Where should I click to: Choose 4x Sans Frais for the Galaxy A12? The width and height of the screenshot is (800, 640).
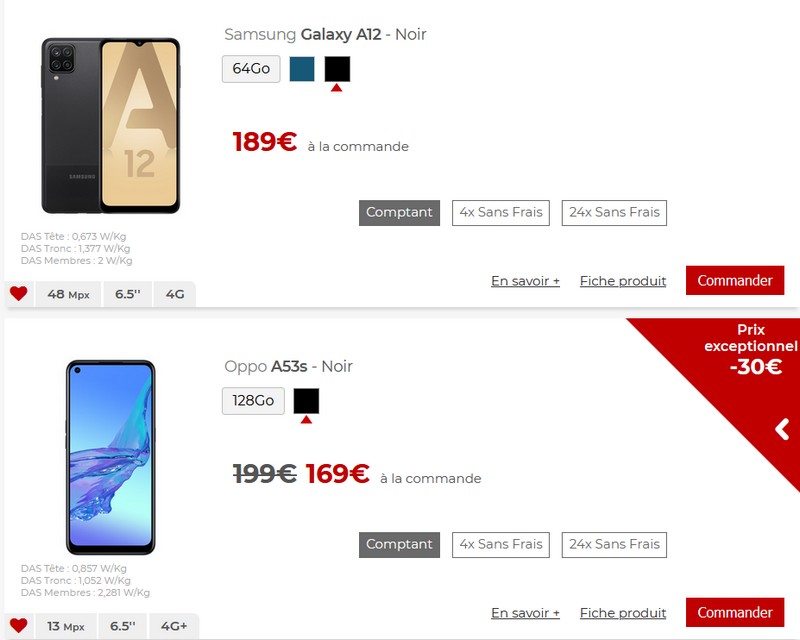coord(501,213)
